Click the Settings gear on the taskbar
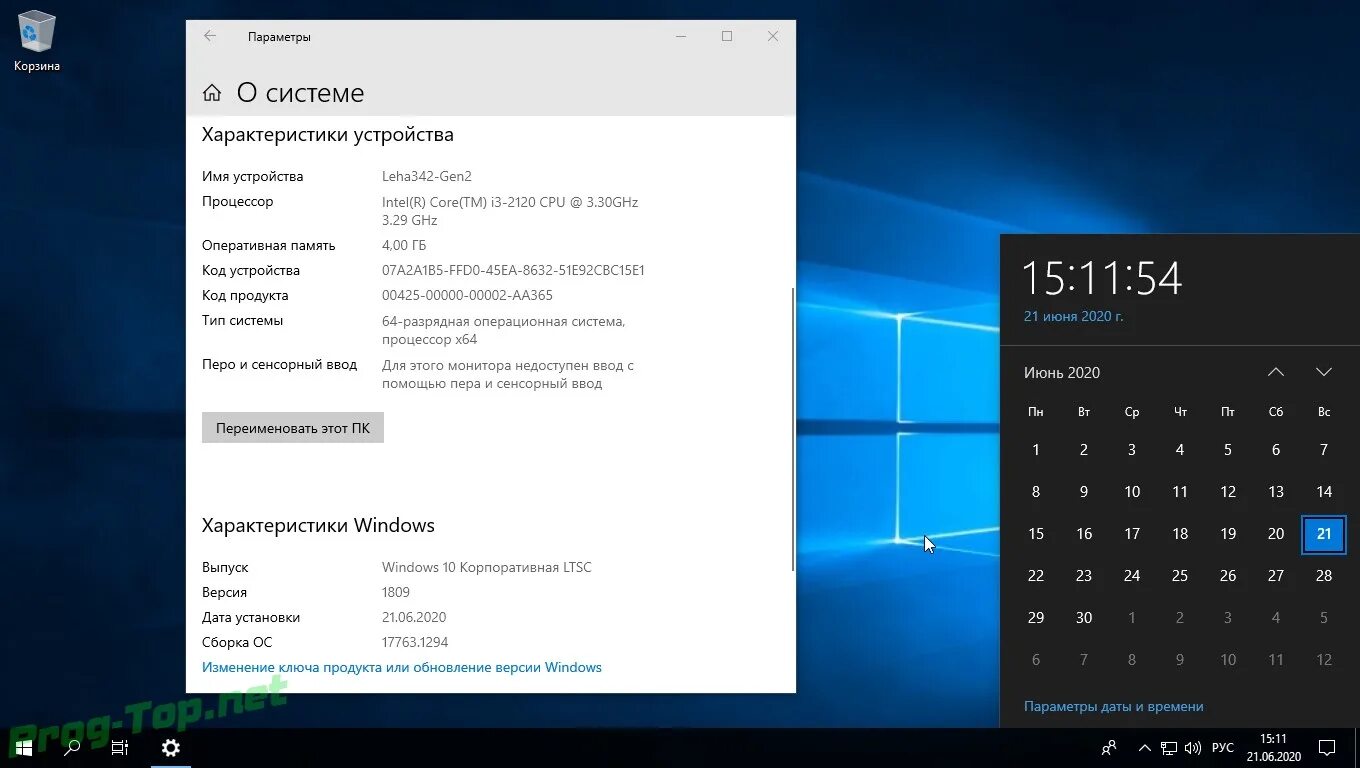This screenshot has height=768, width=1360. click(x=170, y=747)
